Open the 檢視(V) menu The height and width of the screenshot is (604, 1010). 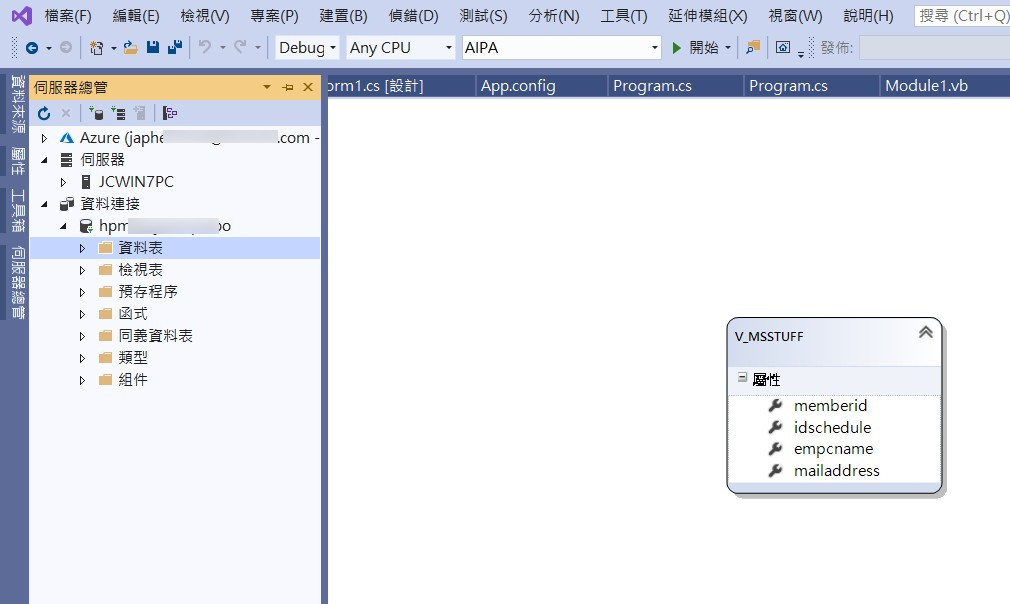205,16
